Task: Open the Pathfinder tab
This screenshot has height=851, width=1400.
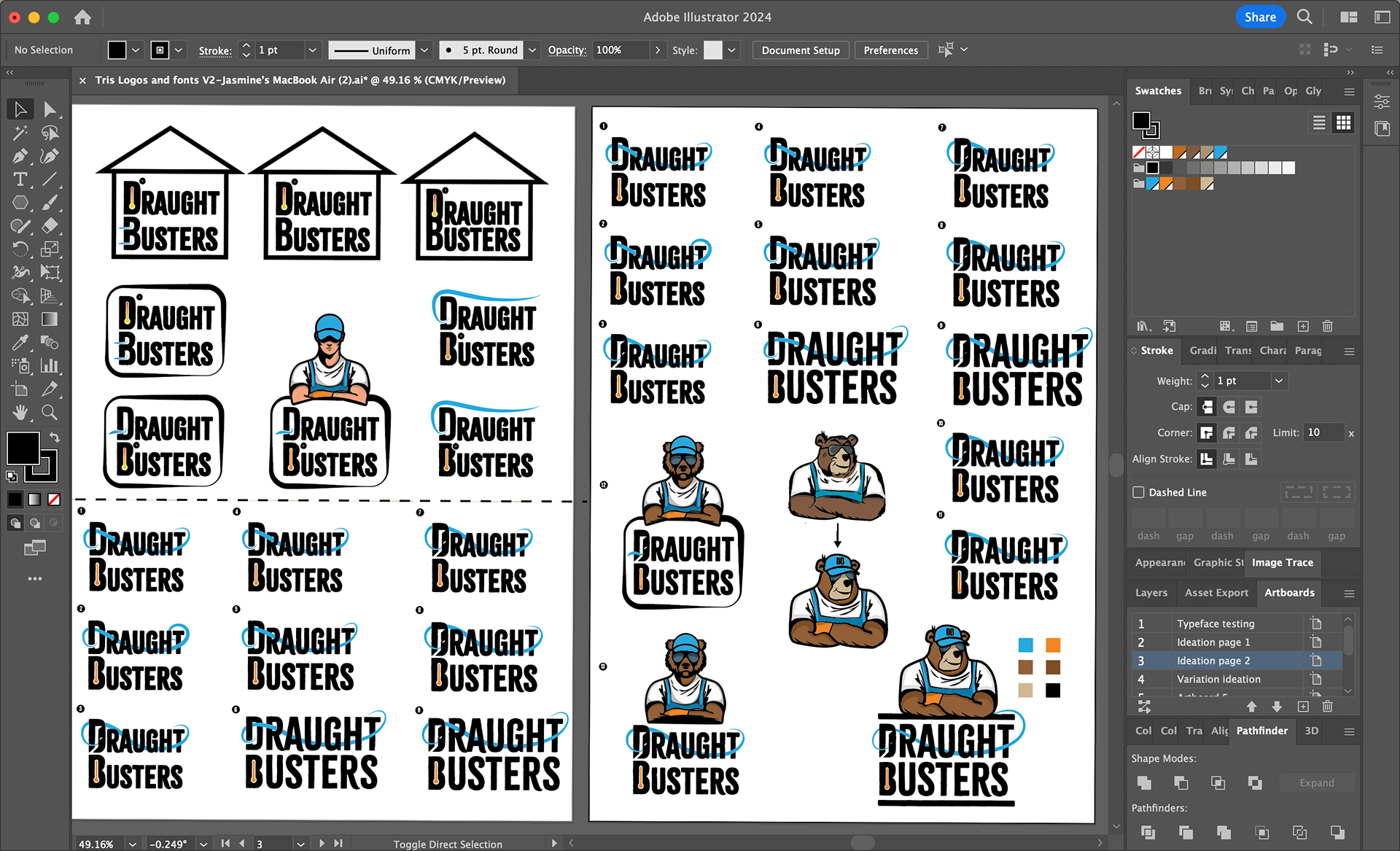Action: pos(1261,731)
